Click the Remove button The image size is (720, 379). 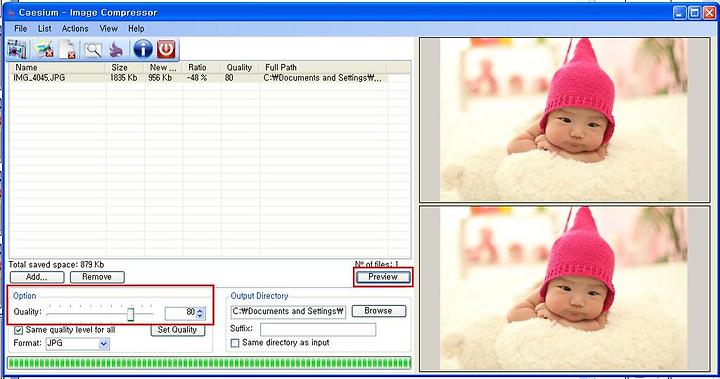(x=97, y=277)
